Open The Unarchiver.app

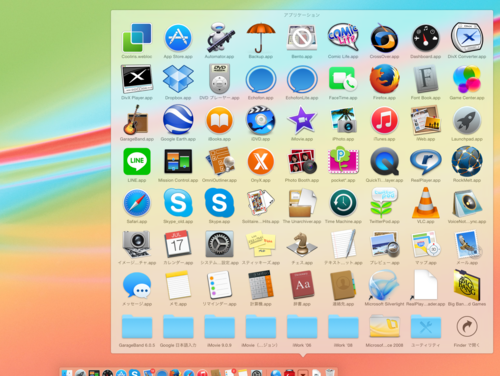pos(302,203)
